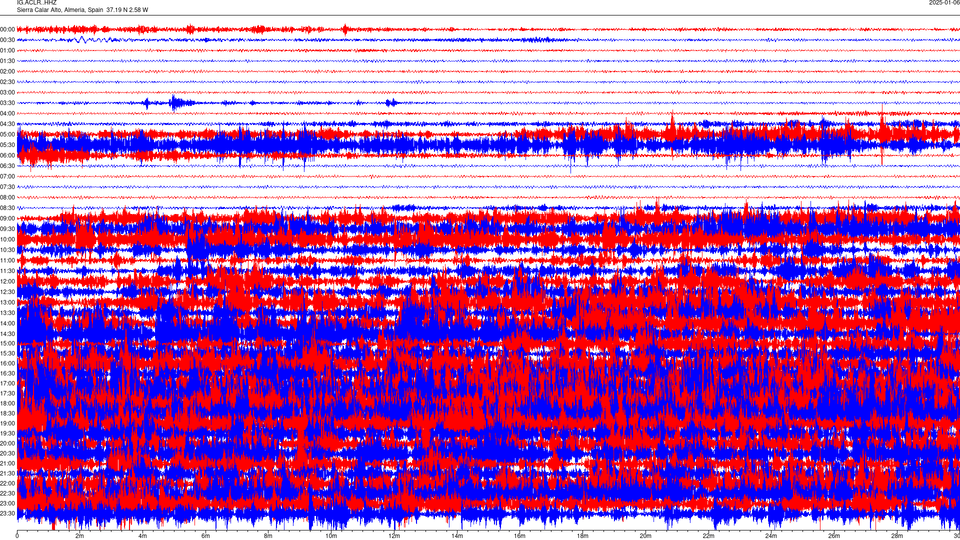Select the 17:00 time row label

tap(7, 384)
